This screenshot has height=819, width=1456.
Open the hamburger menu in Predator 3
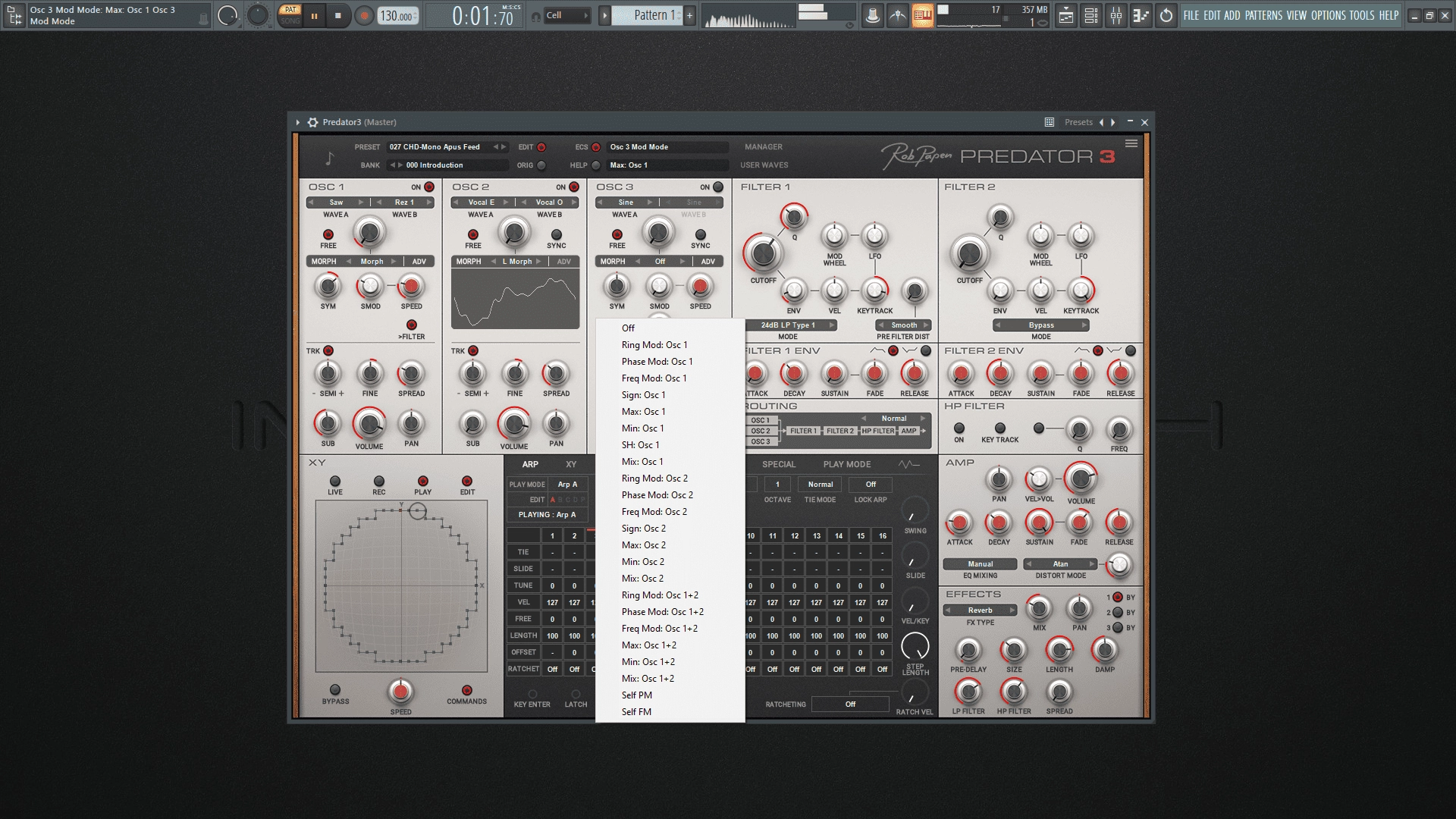1131,143
